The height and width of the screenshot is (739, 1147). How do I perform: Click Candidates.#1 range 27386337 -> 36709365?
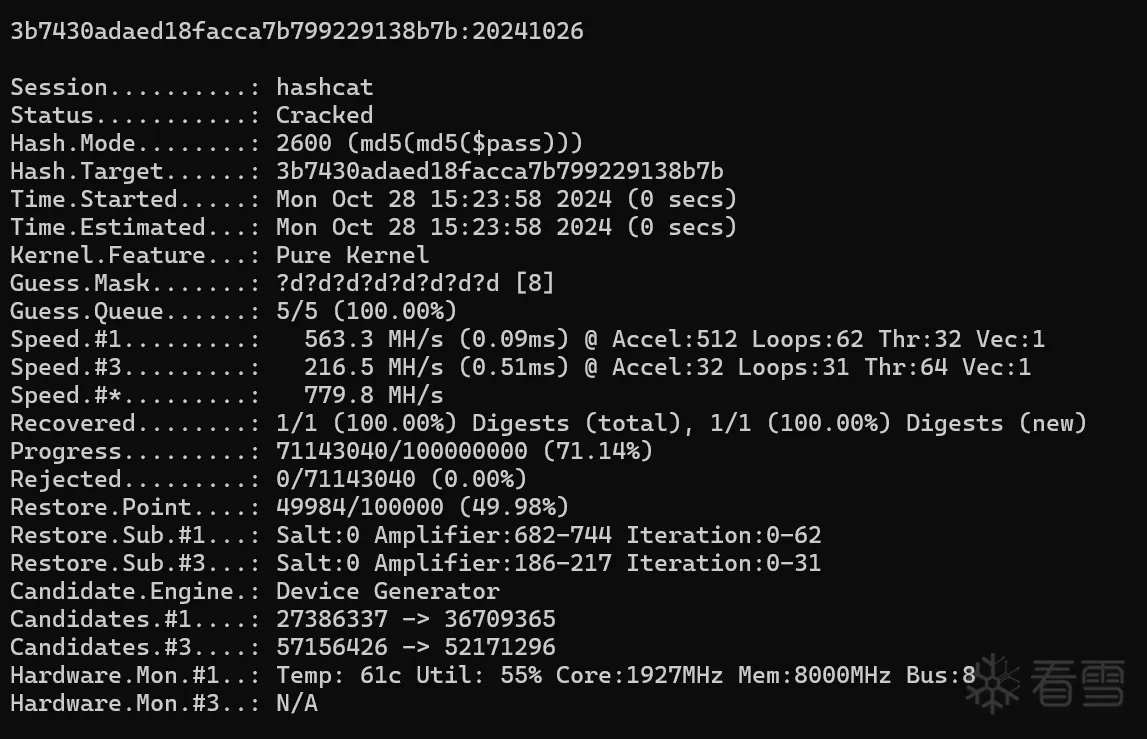click(x=415, y=620)
